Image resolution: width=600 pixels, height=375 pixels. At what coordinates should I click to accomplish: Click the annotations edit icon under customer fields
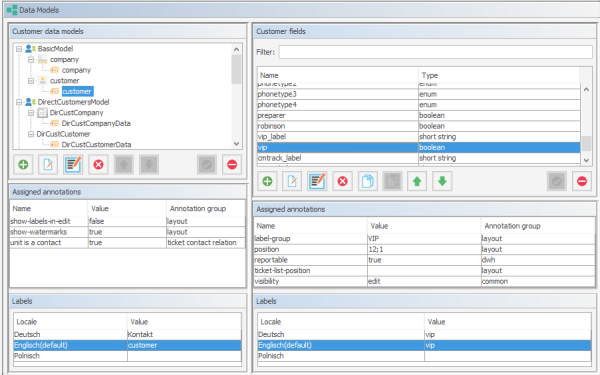(x=317, y=181)
